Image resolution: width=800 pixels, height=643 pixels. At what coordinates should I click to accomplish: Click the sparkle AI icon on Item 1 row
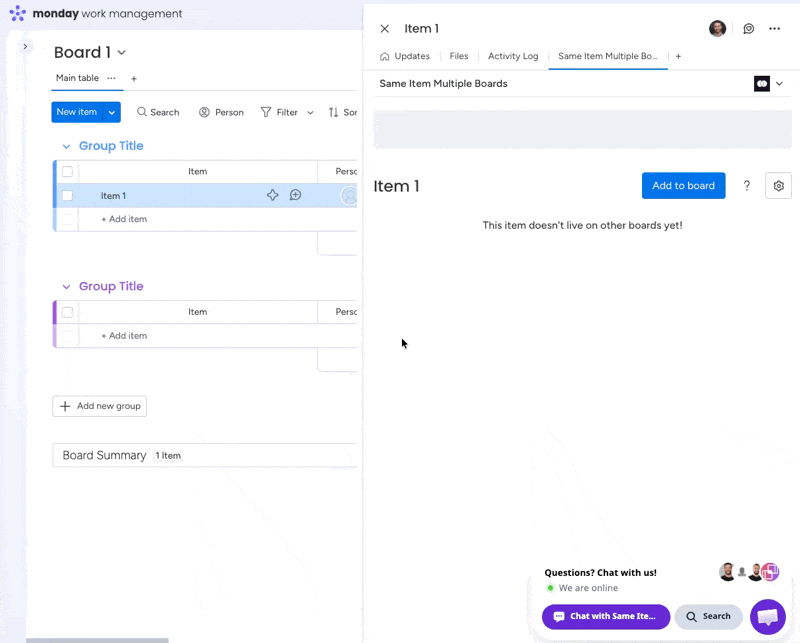coord(272,195)
